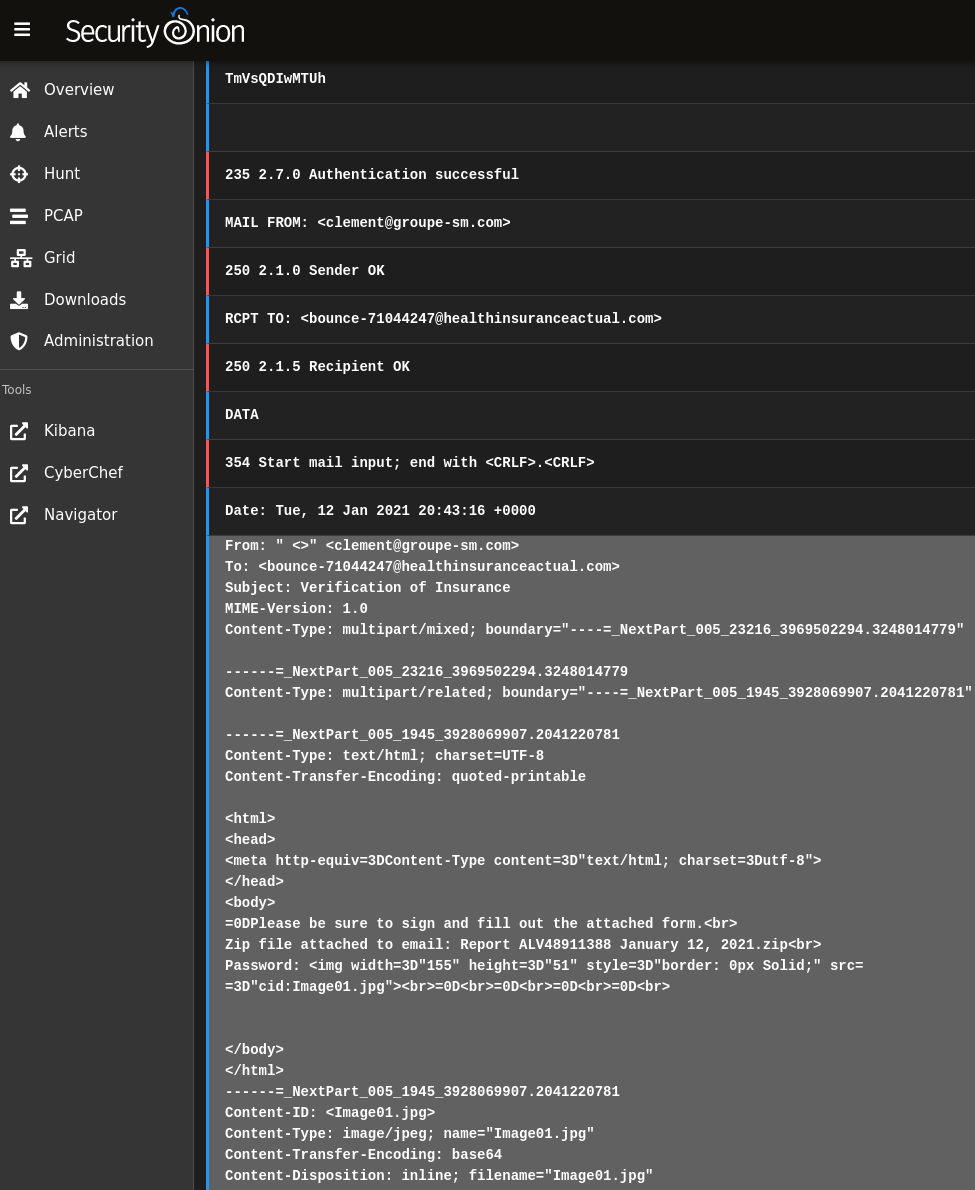The width and height of the screenshot is (975, 1190).
Task: Click the Administration shield icon
Action: coord(19,341)
